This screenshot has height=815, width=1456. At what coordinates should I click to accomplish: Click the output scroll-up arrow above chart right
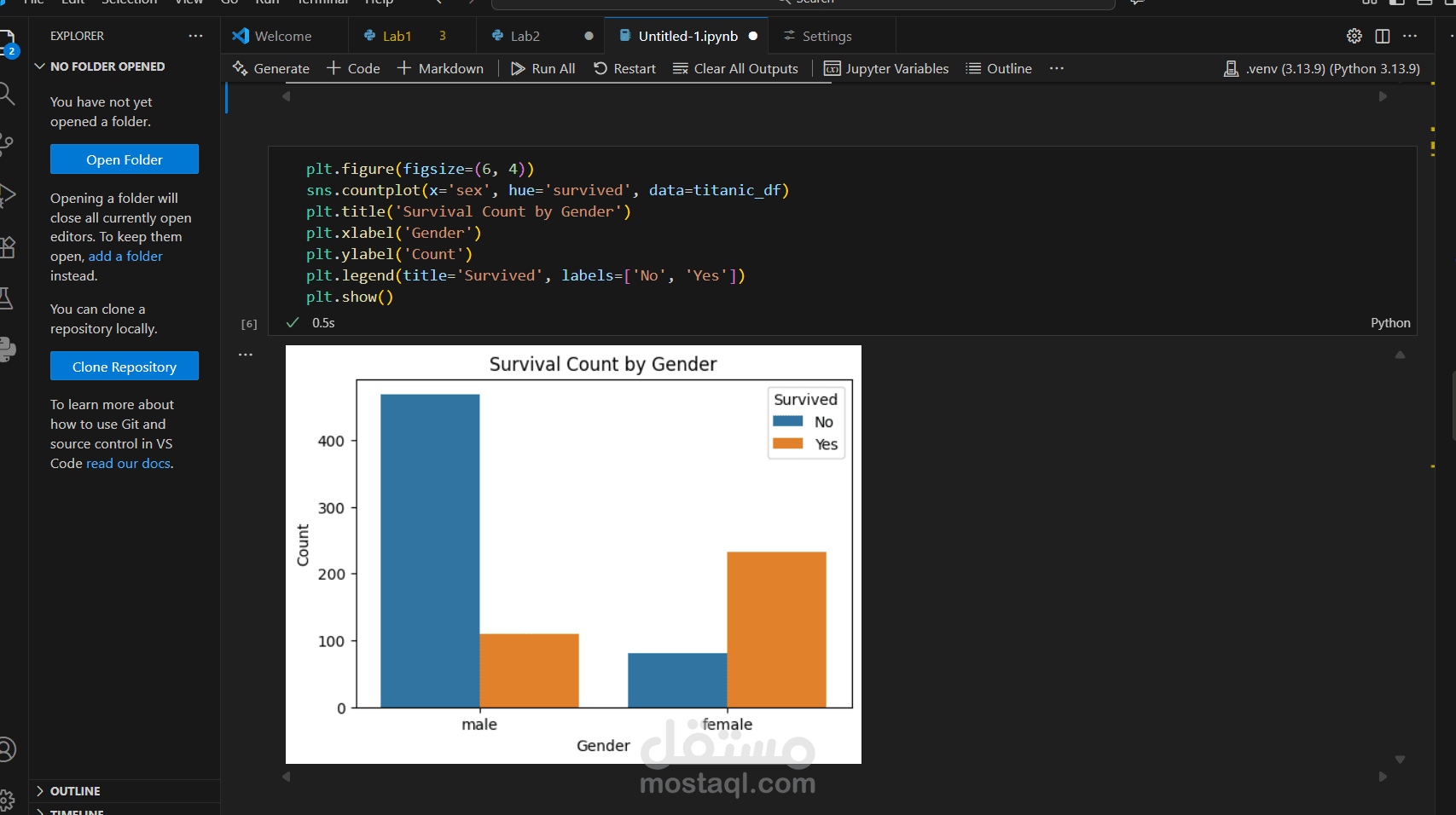1400,355
